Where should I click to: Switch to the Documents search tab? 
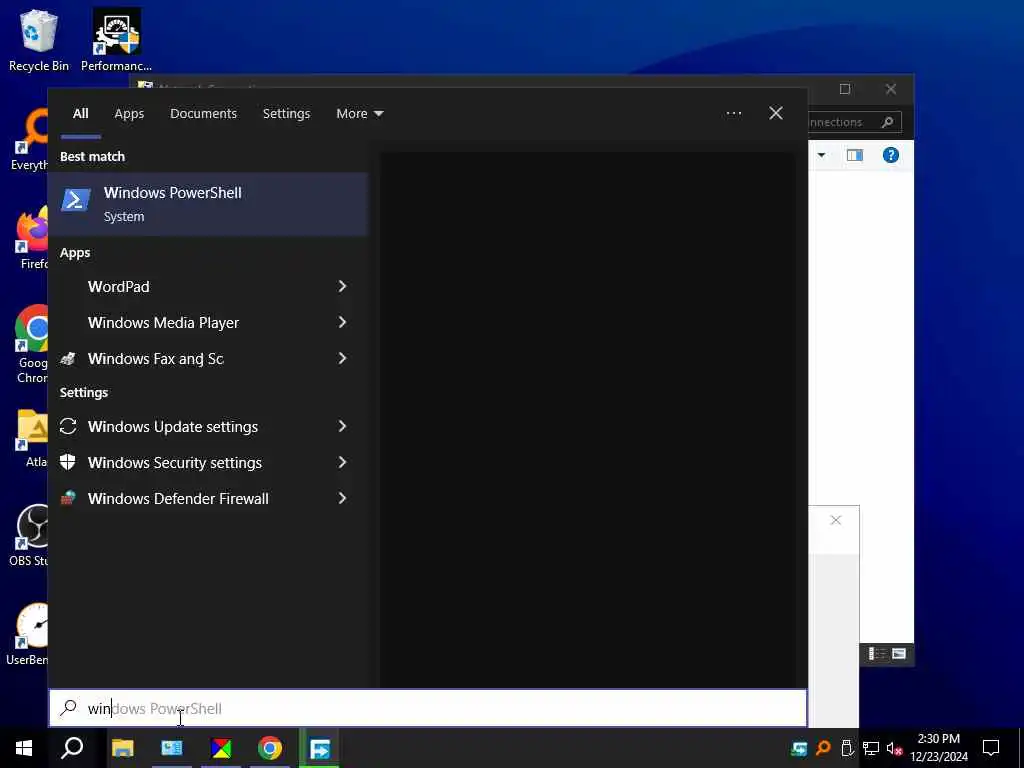203,114
